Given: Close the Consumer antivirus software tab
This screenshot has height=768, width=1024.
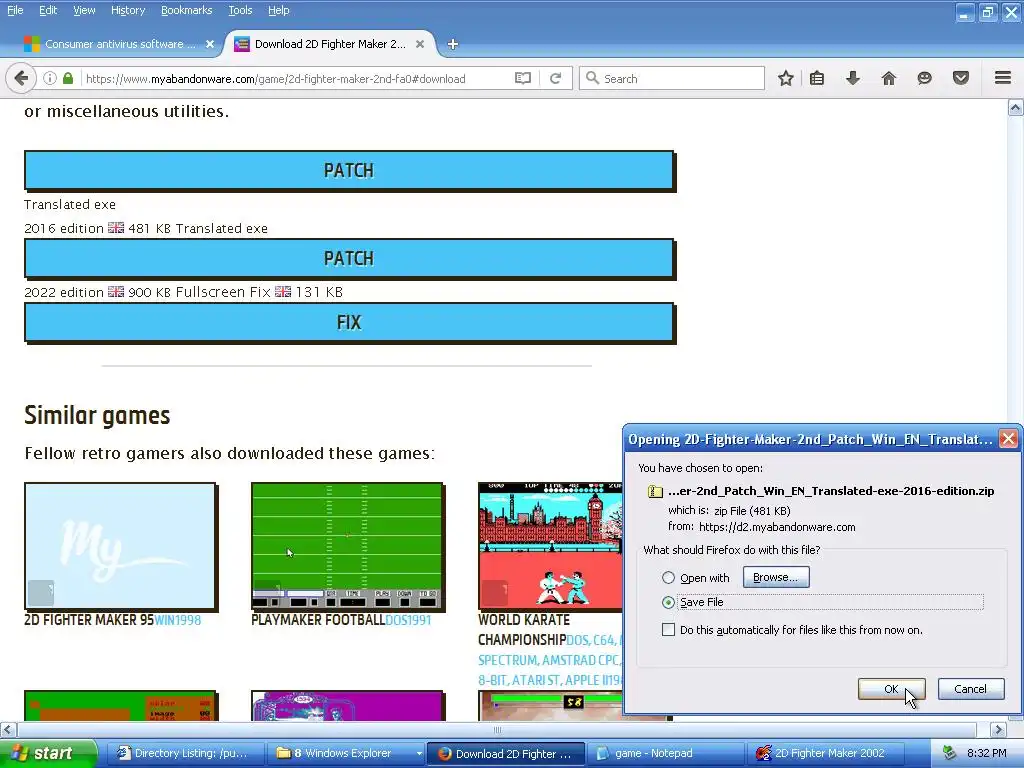Looking at the screenshot, I should click(210, 44).
